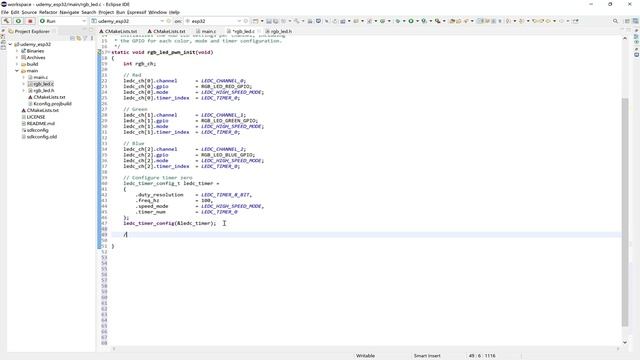640x360 pixels.
Task: Edit launch configuration gear next to udemy_esp32
Action: (169, 21)
